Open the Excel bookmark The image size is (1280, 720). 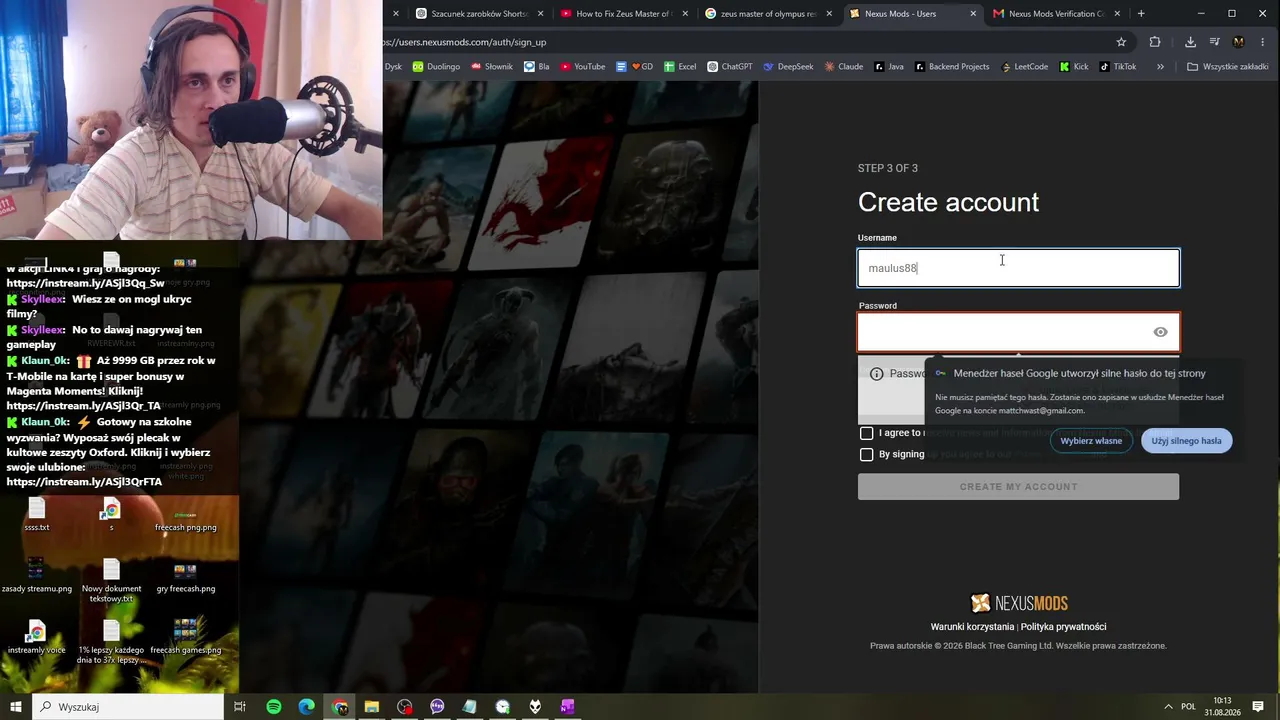680,67
